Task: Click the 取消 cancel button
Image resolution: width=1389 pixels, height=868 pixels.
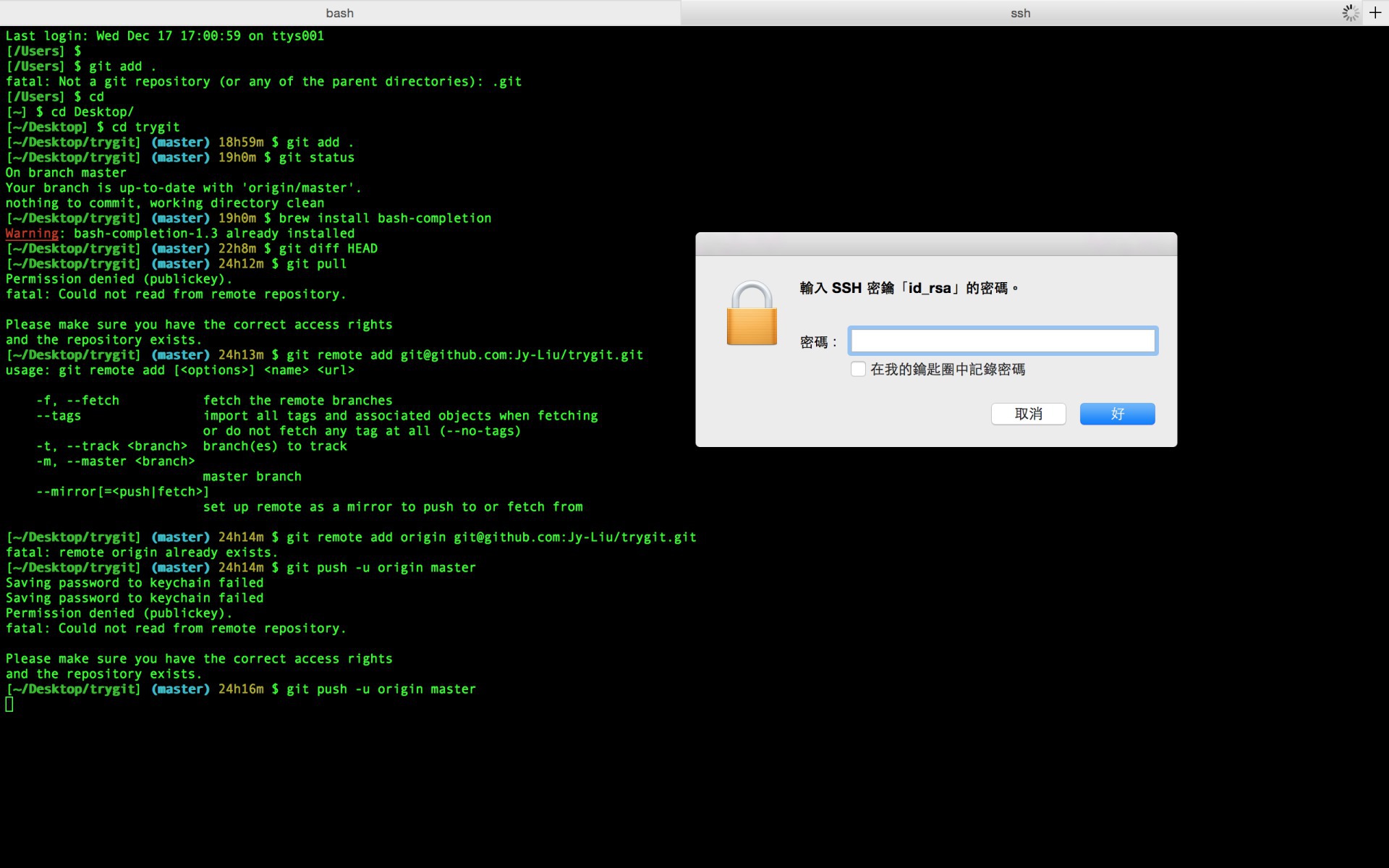Action: (x=1028, y=414)
